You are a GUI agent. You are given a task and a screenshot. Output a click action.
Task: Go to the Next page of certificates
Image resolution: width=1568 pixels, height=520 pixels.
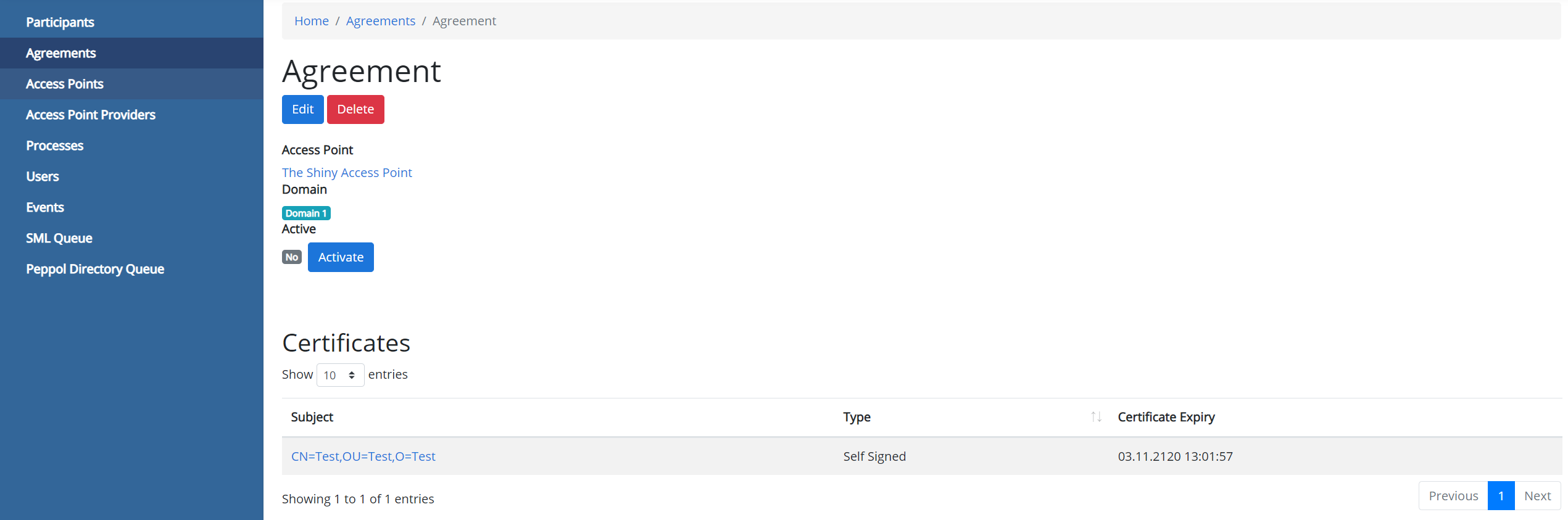[1537, 496]
